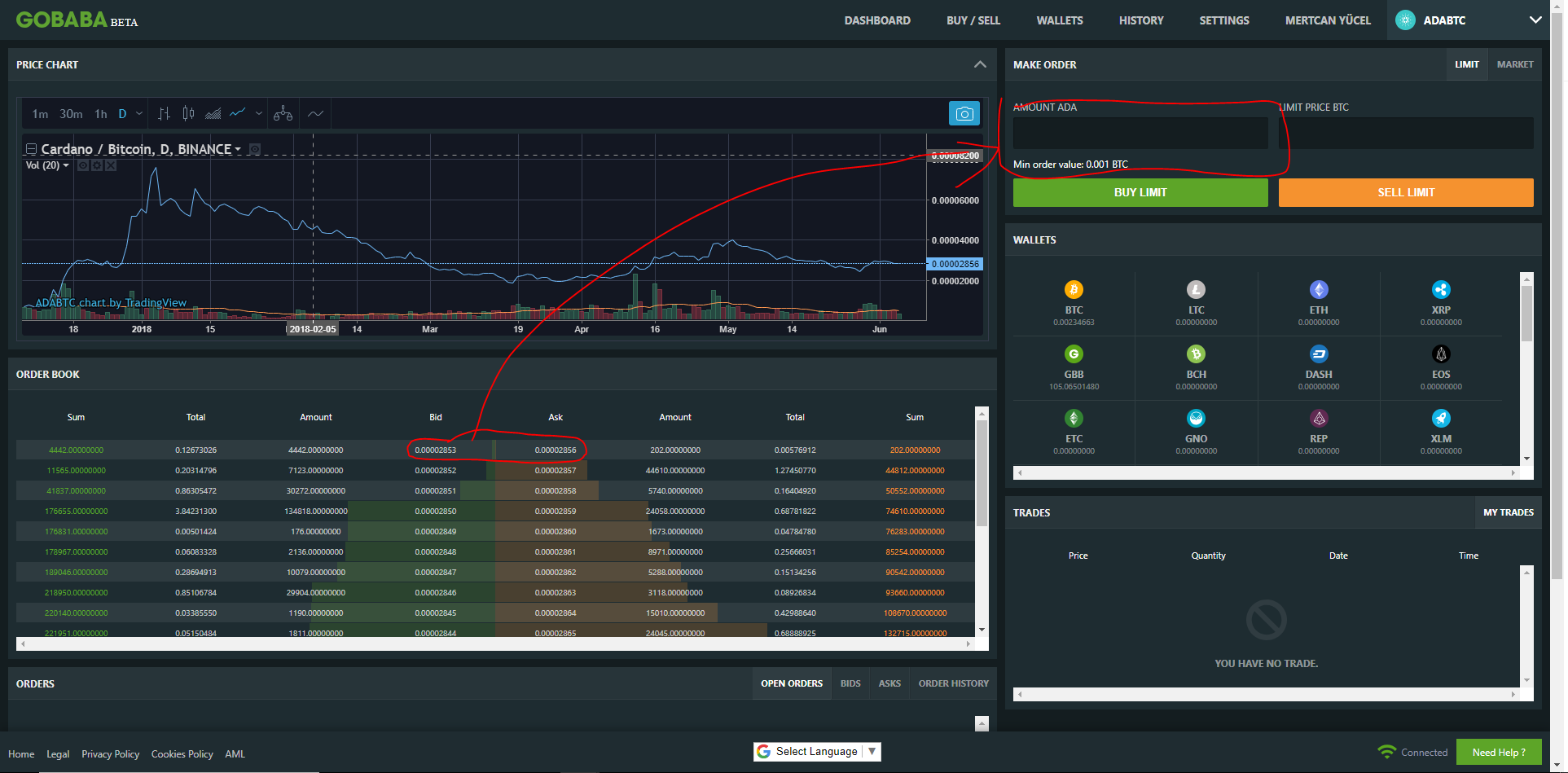Image resolution: width=1568 pixels, height=773 pixels.
Task: Open the indicators wave icon
Action: point(316,114)
